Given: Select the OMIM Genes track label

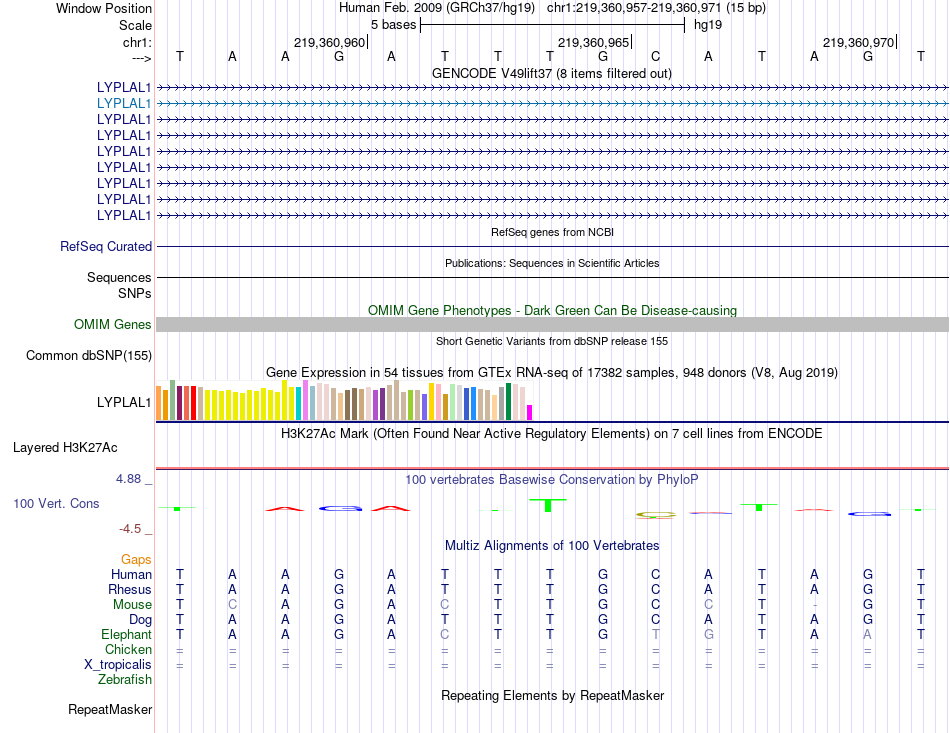Looking at the screenshot, I should pyautogui.click(x=113, y=325).
